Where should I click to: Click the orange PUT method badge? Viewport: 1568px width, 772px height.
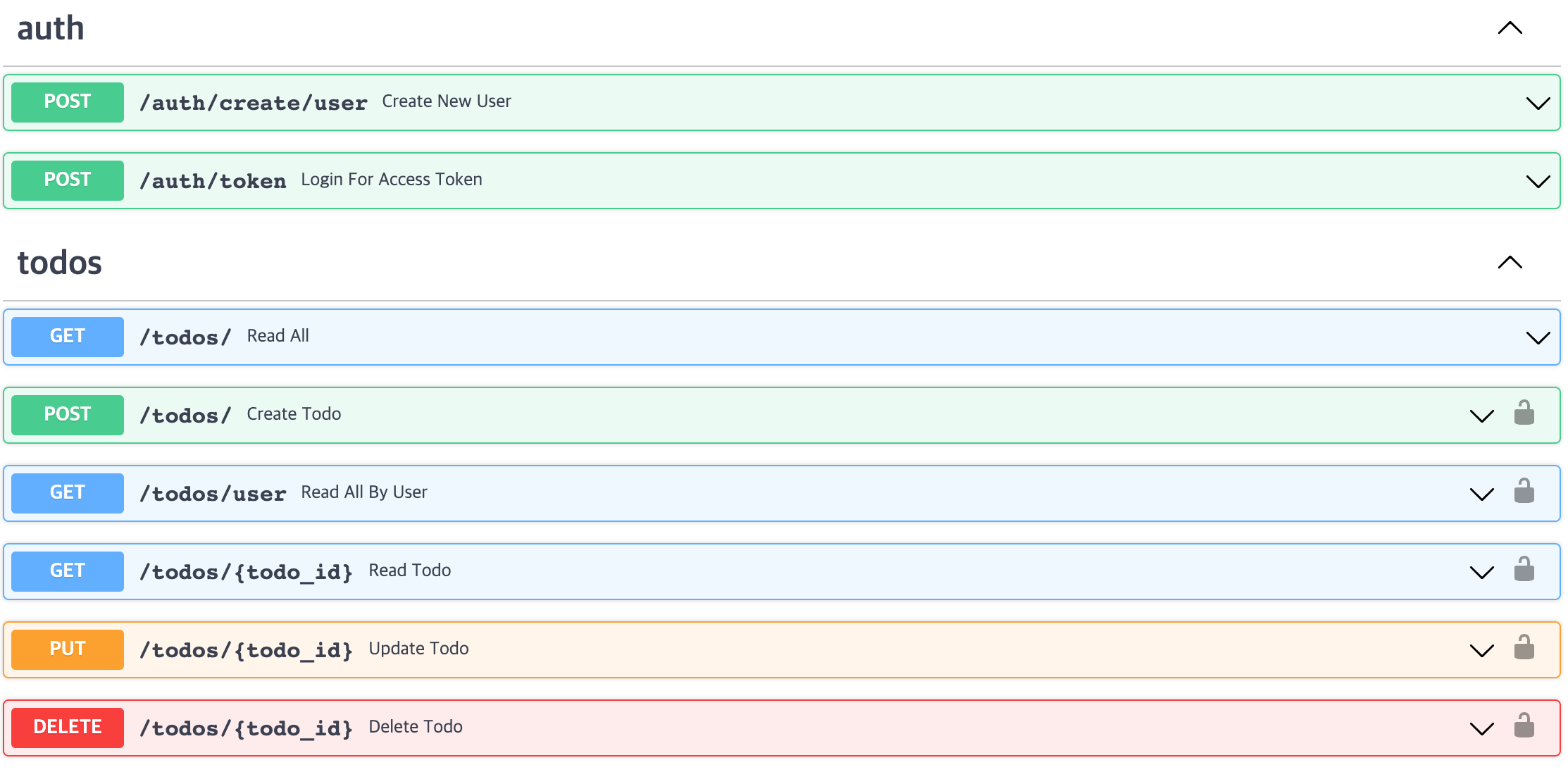[68, 649]
